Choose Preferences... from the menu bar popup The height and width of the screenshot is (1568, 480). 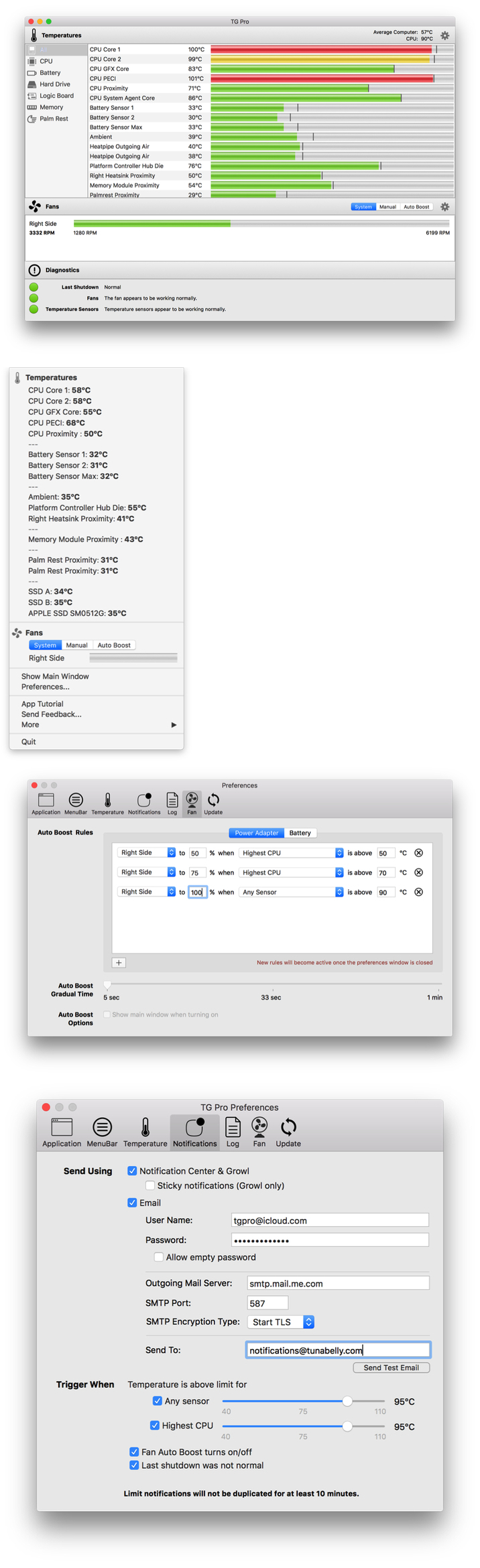45,687
